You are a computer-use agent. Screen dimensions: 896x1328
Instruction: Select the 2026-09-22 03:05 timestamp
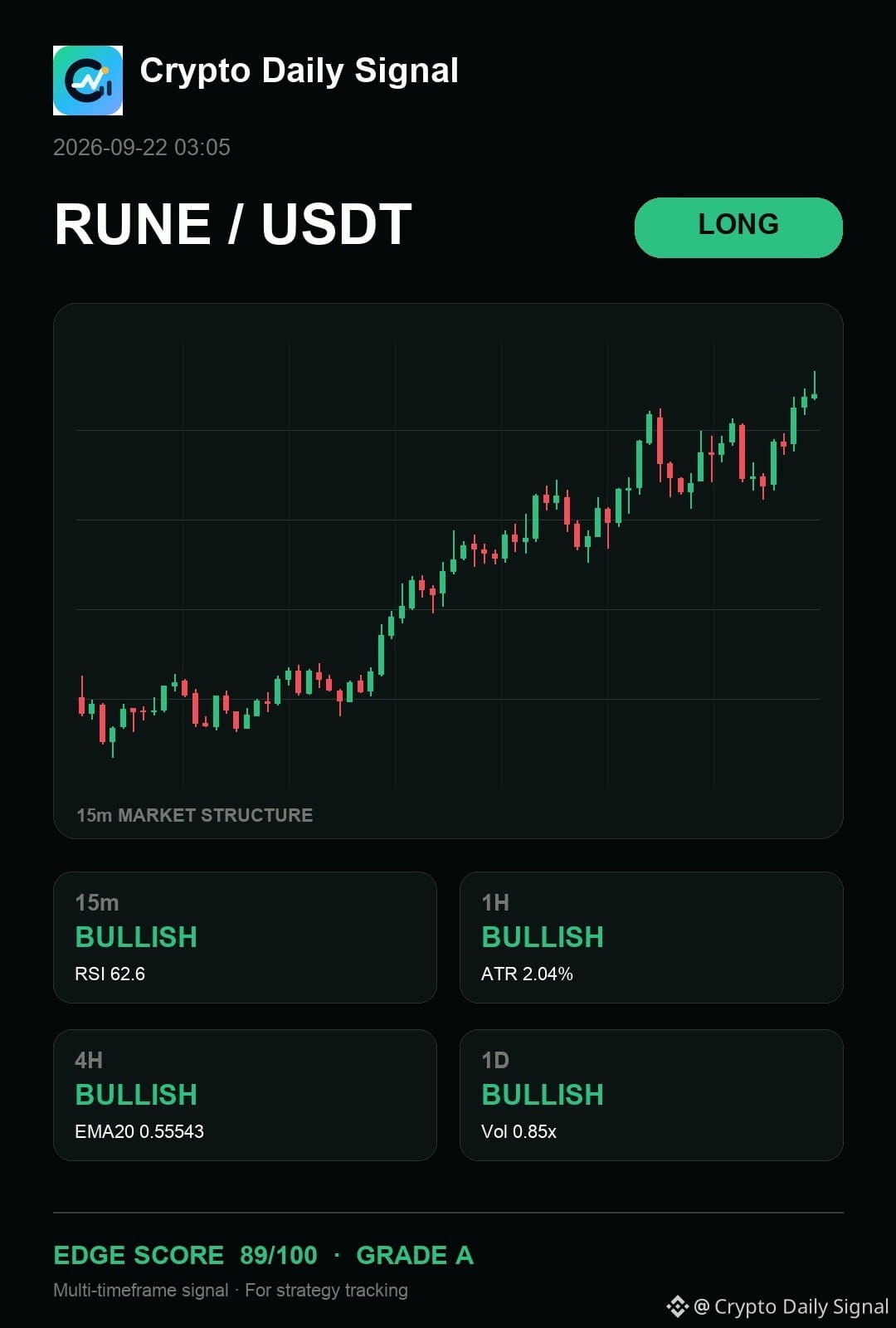point(142,148)
